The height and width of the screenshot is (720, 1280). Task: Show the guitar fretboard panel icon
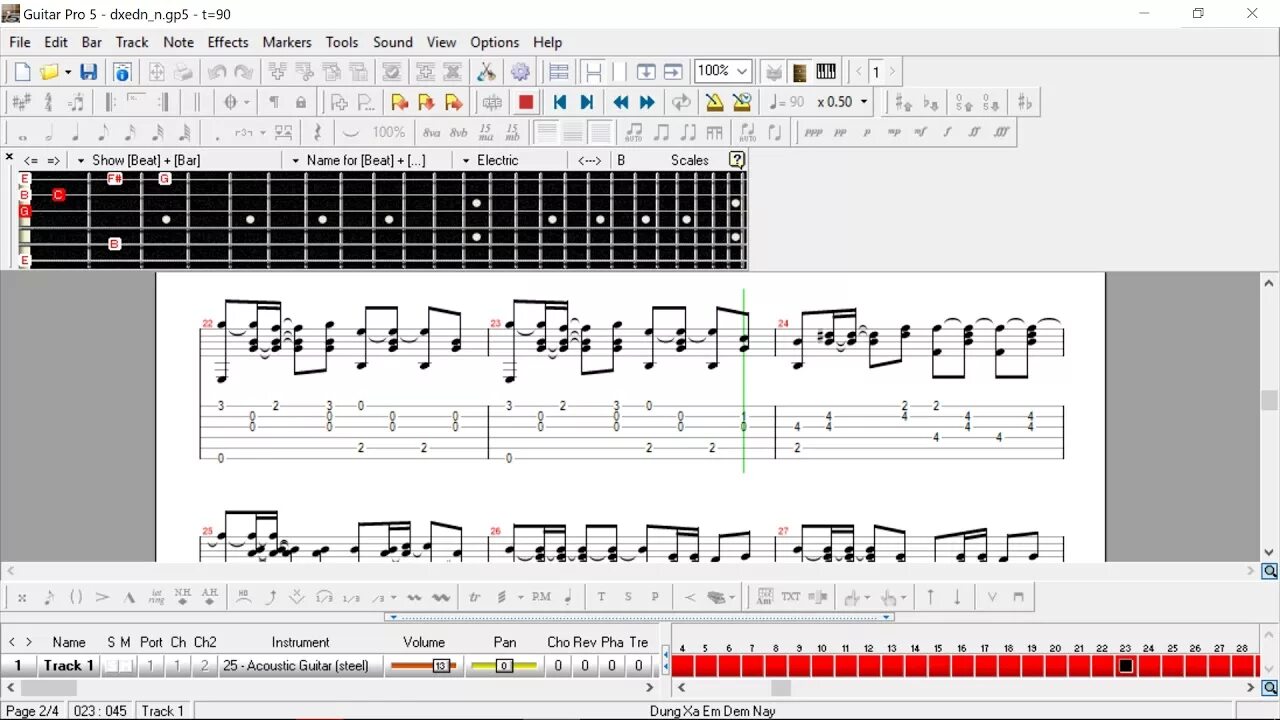(x=799, y=72)
